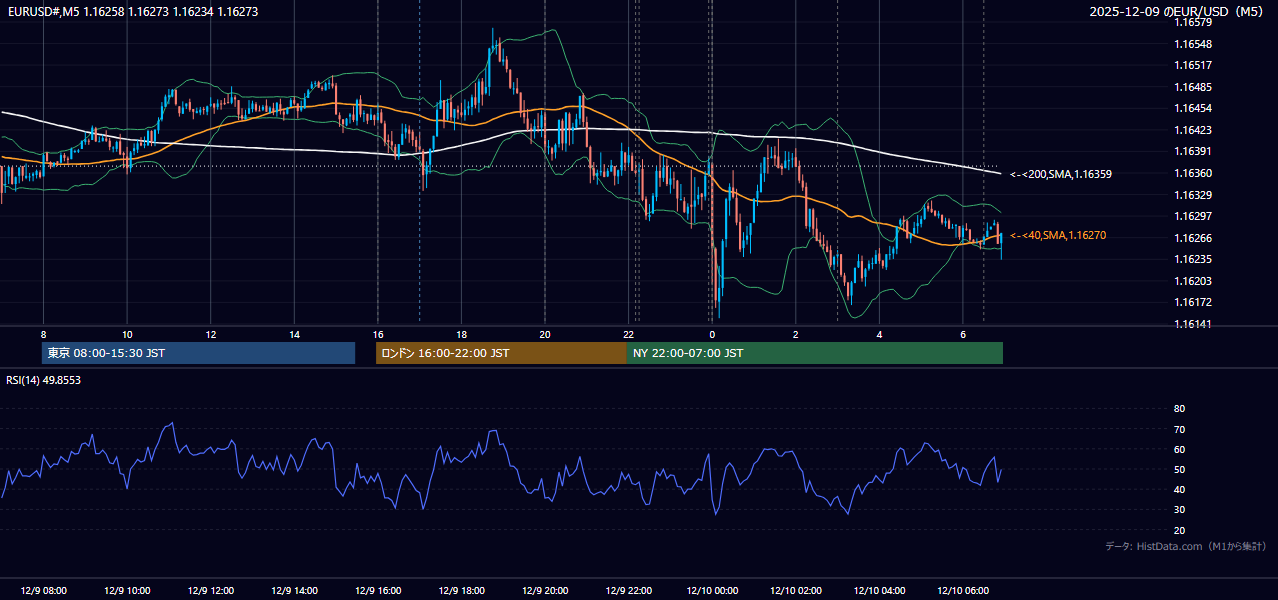Click hour tick 16 under price chart

[x=377, y=334]
